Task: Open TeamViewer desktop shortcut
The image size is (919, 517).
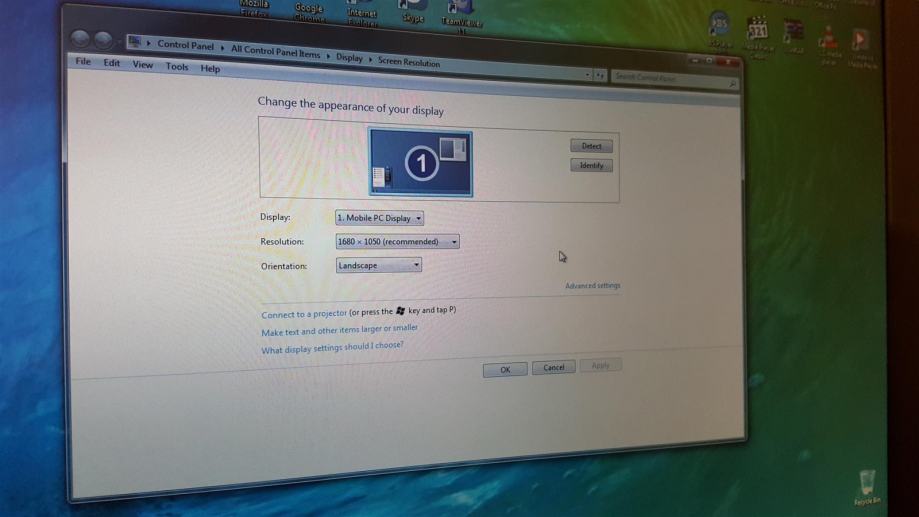Action: tap(462, 15)
